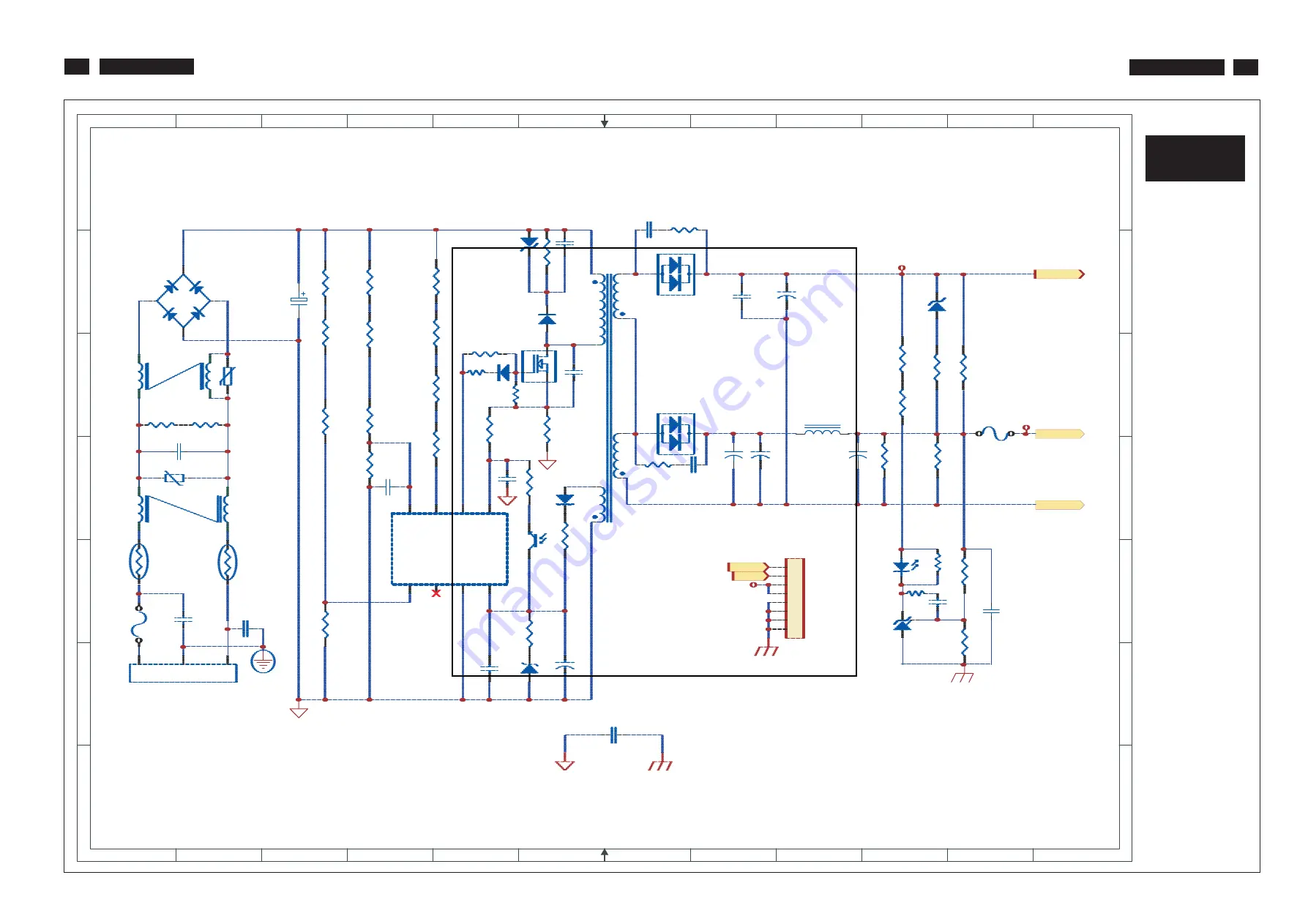Screen dimensions: 1308x924
Task: Click the wide black header bar at top right
Action: 1176,67
